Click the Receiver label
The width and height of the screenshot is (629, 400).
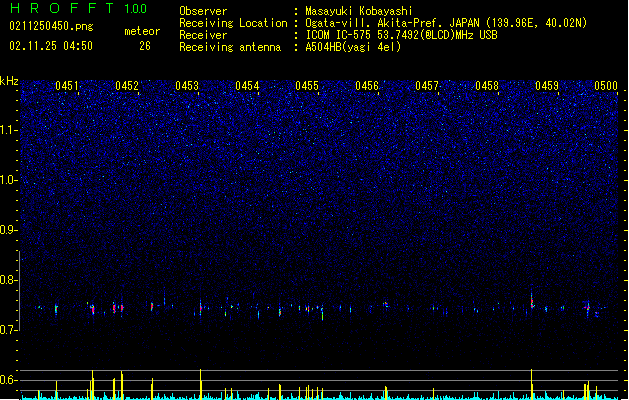click(203, 35)
